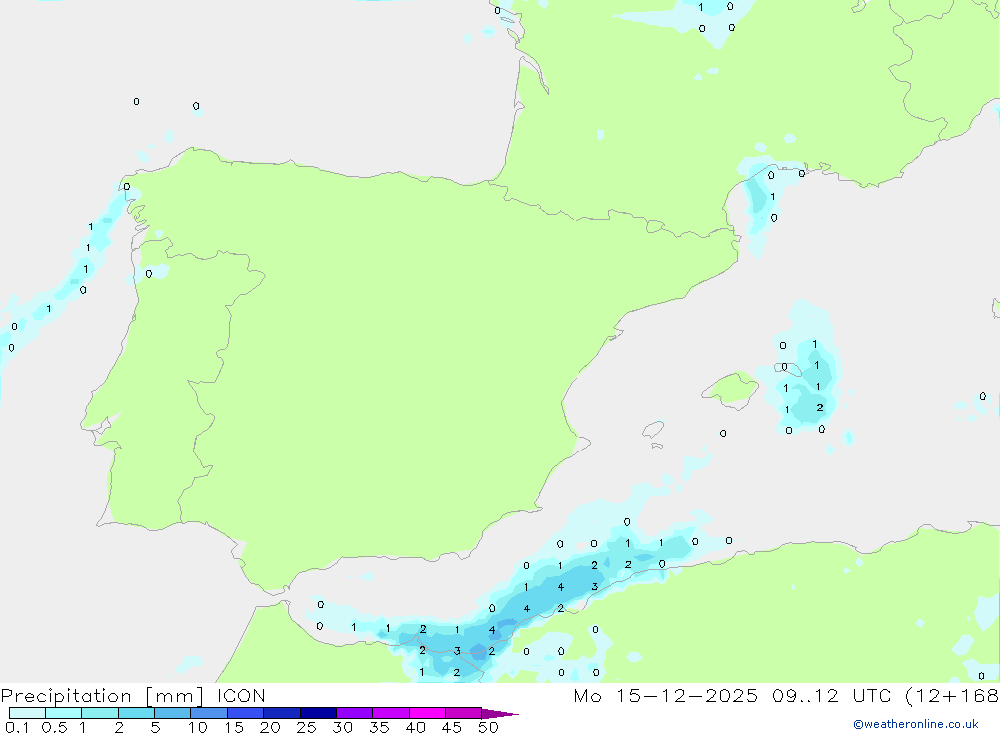Pick the 1–2 mm legend swatch

point(100,713)
